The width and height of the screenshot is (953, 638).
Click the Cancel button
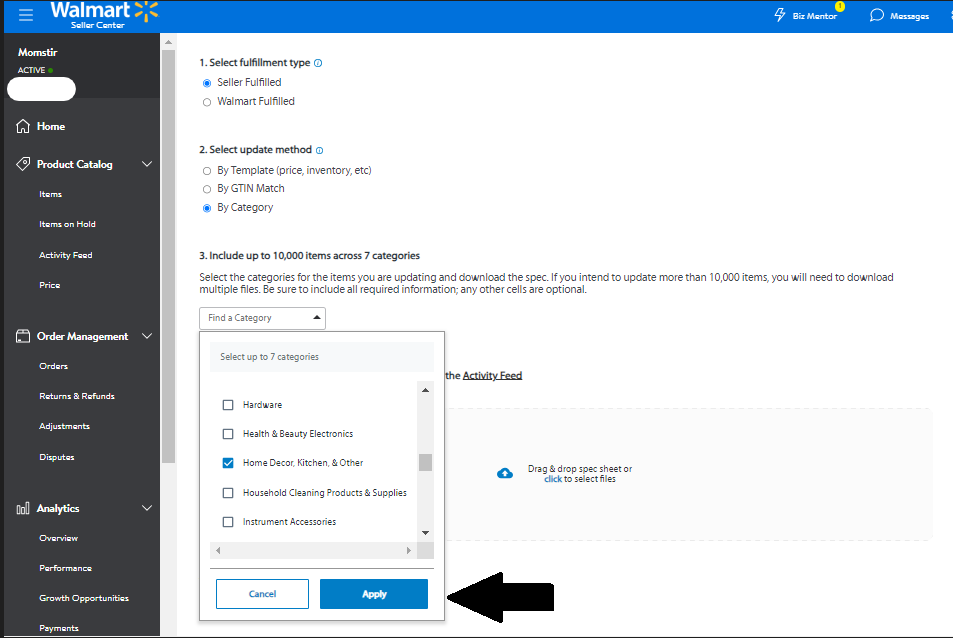click(262, 594)
